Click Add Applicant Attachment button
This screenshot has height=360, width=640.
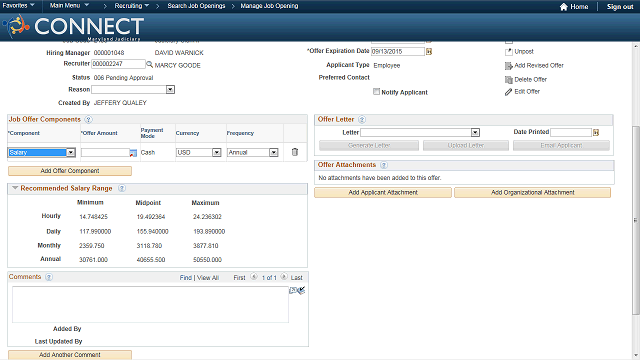point(383,192)
